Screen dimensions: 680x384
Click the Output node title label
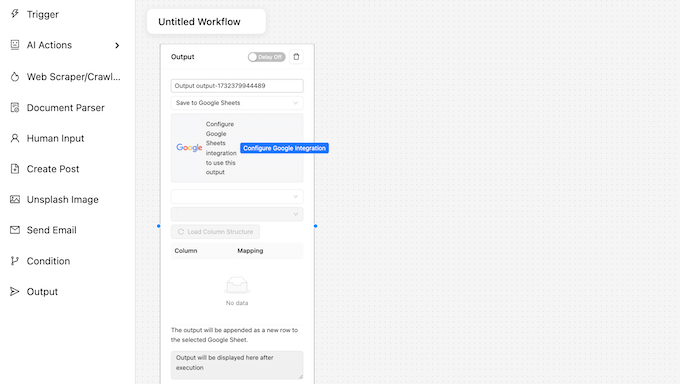(183, 57)
